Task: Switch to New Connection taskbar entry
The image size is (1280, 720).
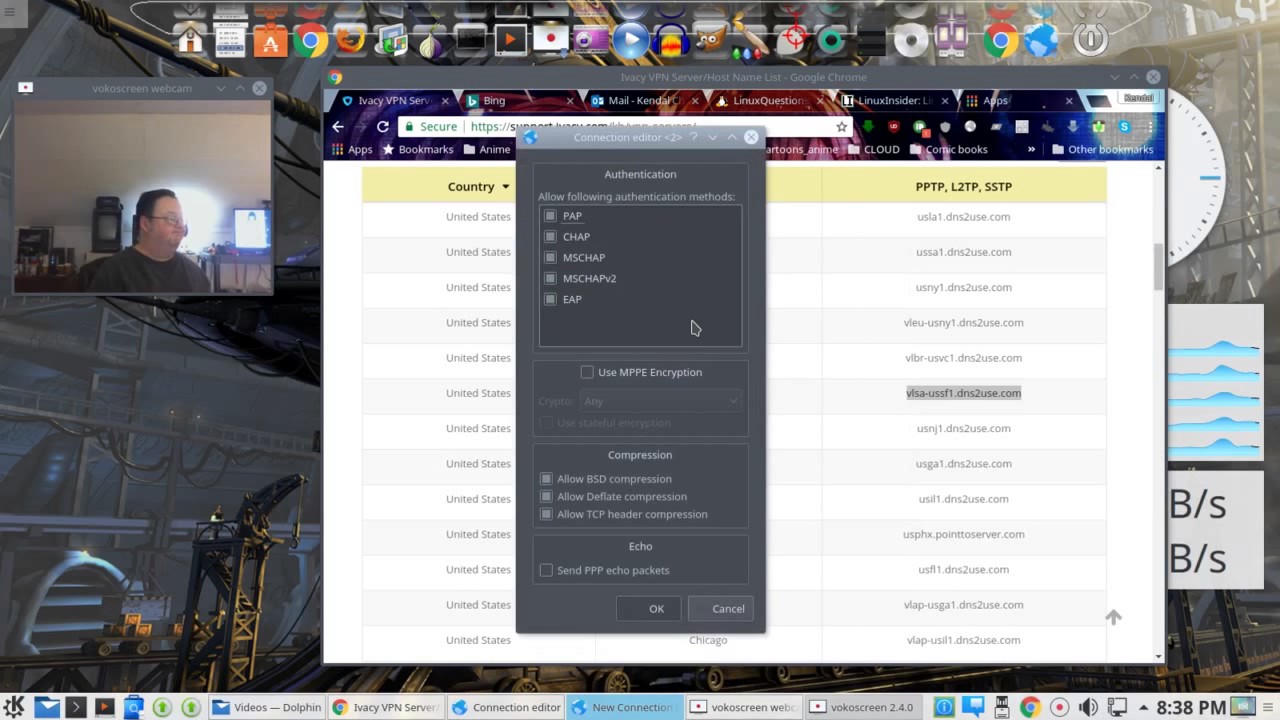Action: (x=625, y=707)
